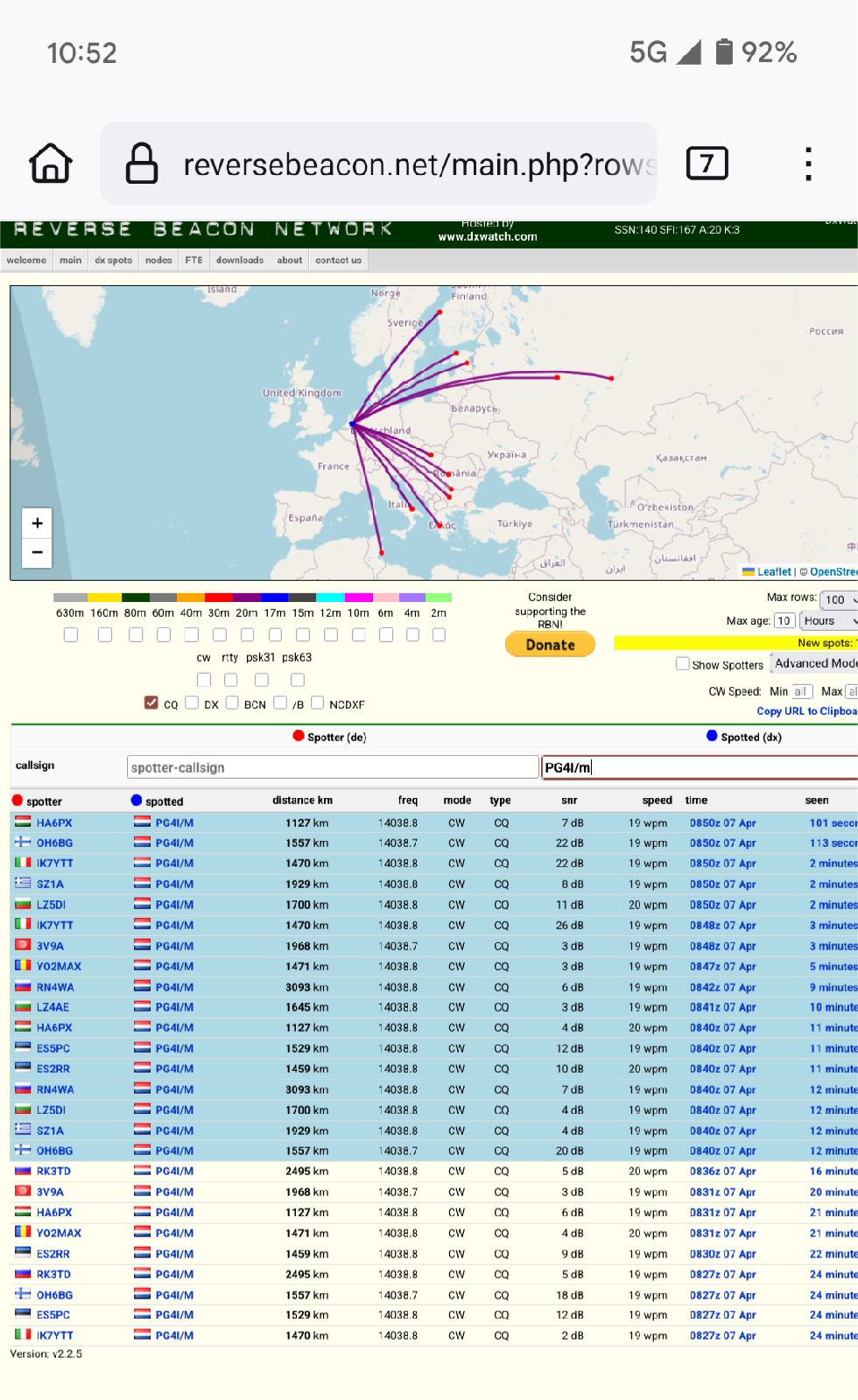Enable the 2m band checkbox

click(x=439, y=634)
